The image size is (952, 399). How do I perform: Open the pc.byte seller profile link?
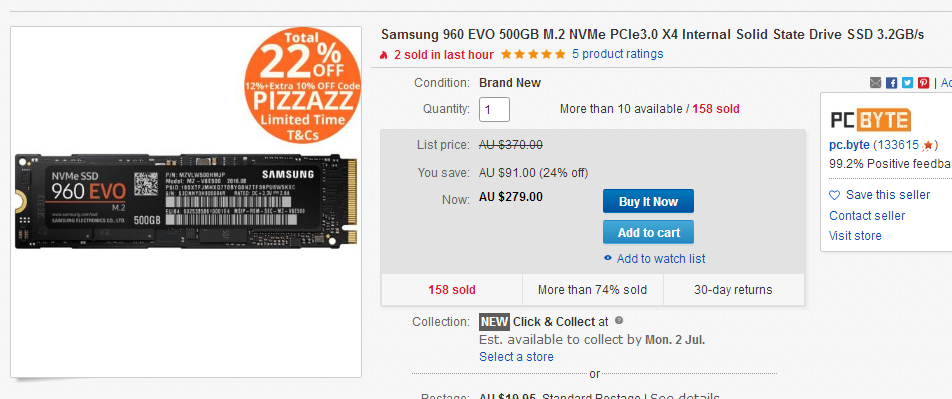point(849,145)
